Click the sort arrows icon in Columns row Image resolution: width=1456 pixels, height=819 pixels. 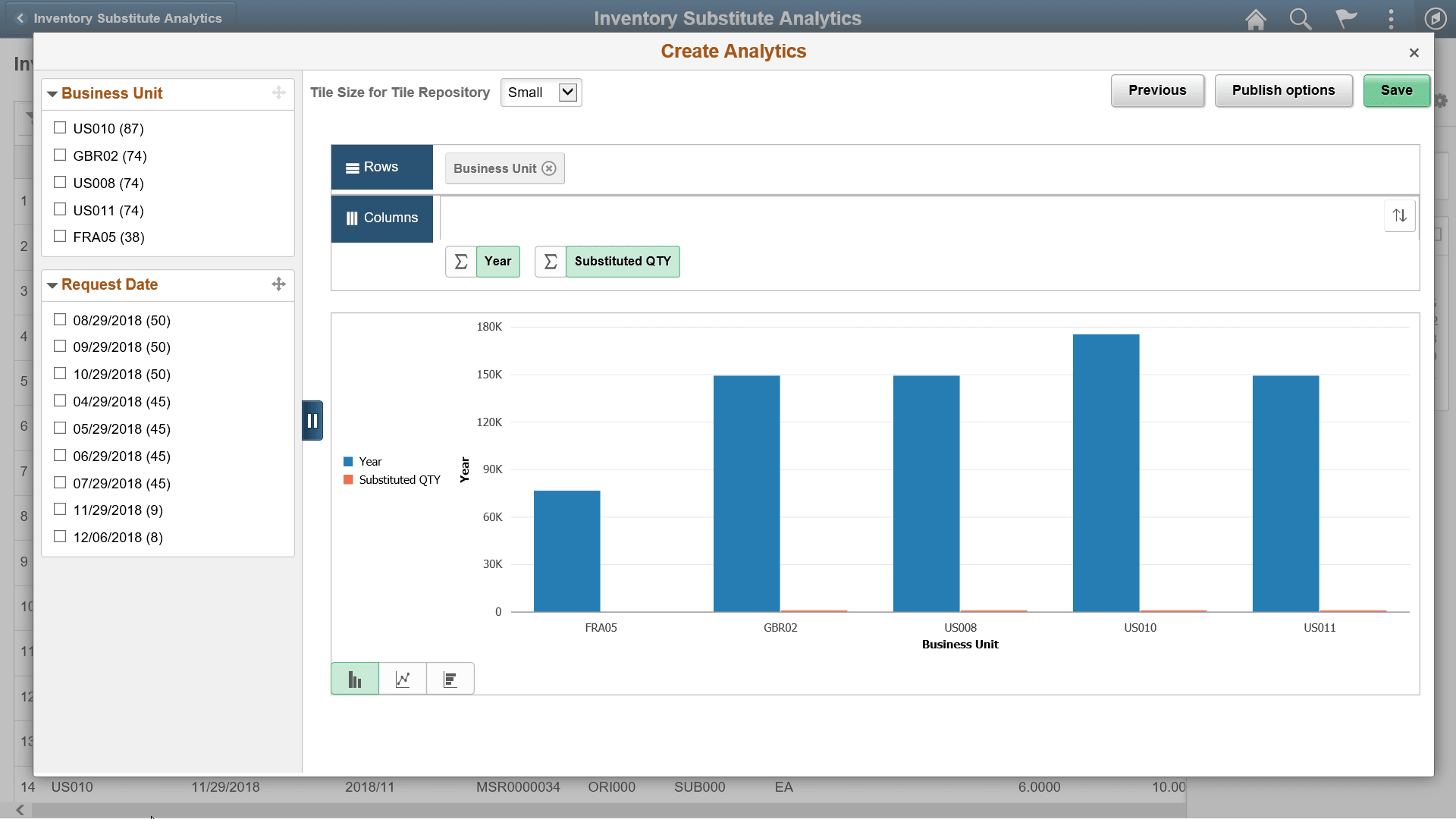[1399, 215]
